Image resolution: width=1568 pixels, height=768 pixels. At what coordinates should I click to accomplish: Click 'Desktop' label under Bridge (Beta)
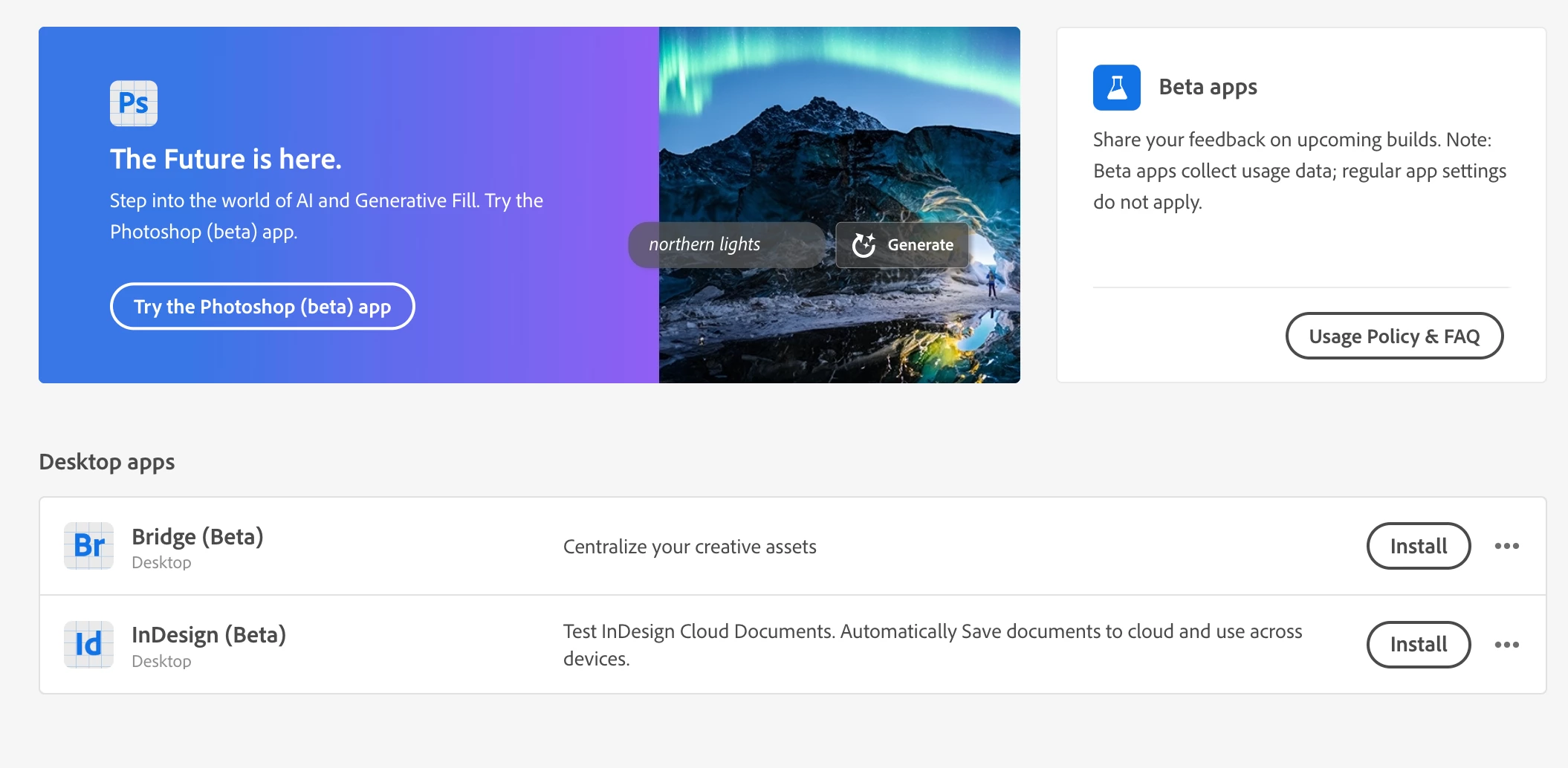point(161,563)
